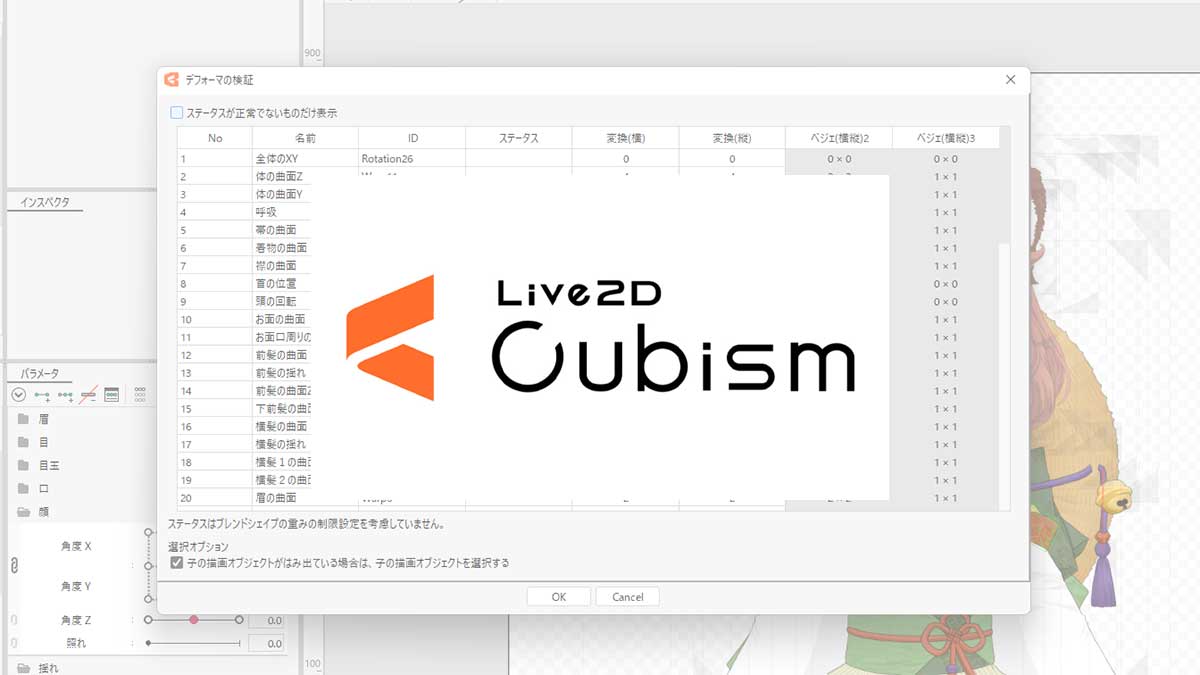The height and width of the screenshot is (675, 1200).
Task: Click the 角度 Z value field
Action: point(267,620)
